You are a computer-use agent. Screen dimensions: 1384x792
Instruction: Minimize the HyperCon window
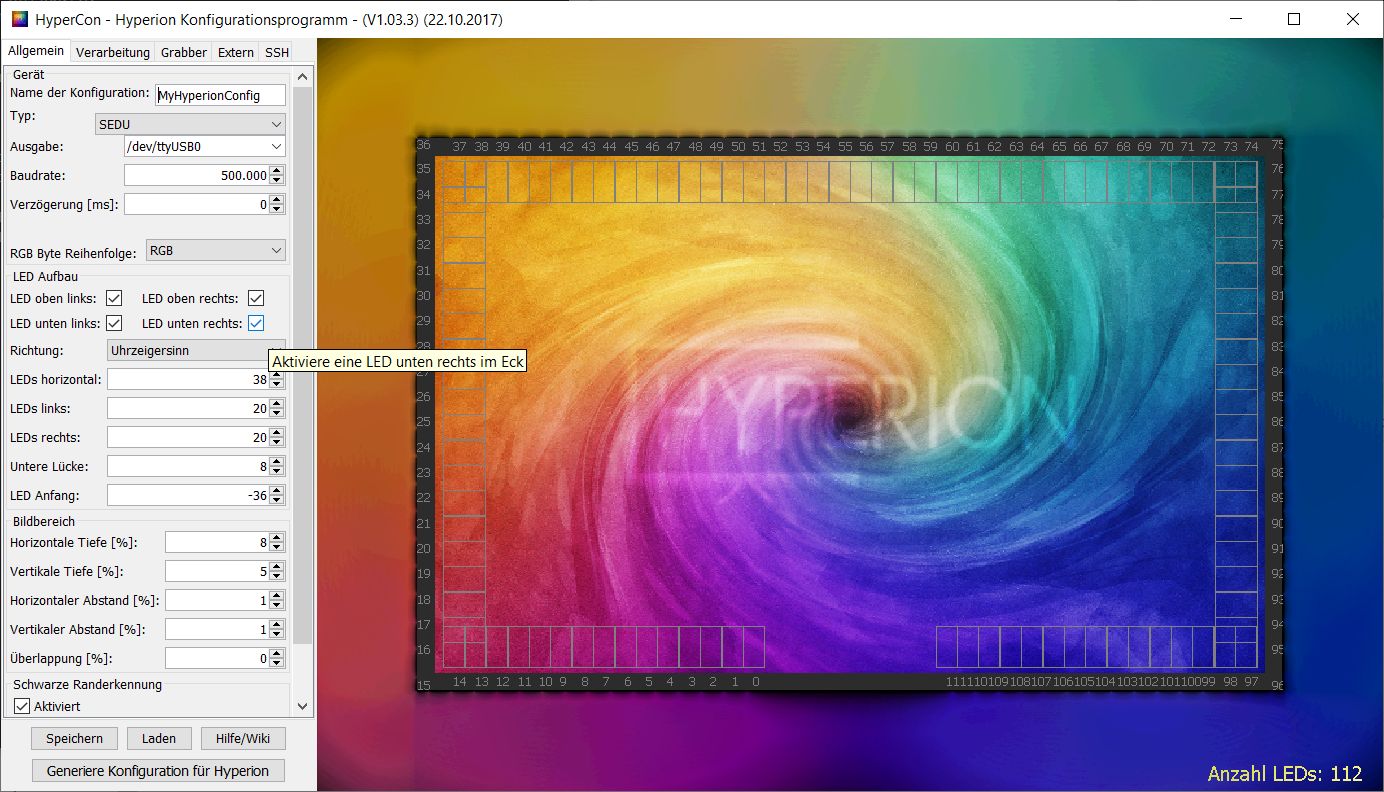[1235, 19]
